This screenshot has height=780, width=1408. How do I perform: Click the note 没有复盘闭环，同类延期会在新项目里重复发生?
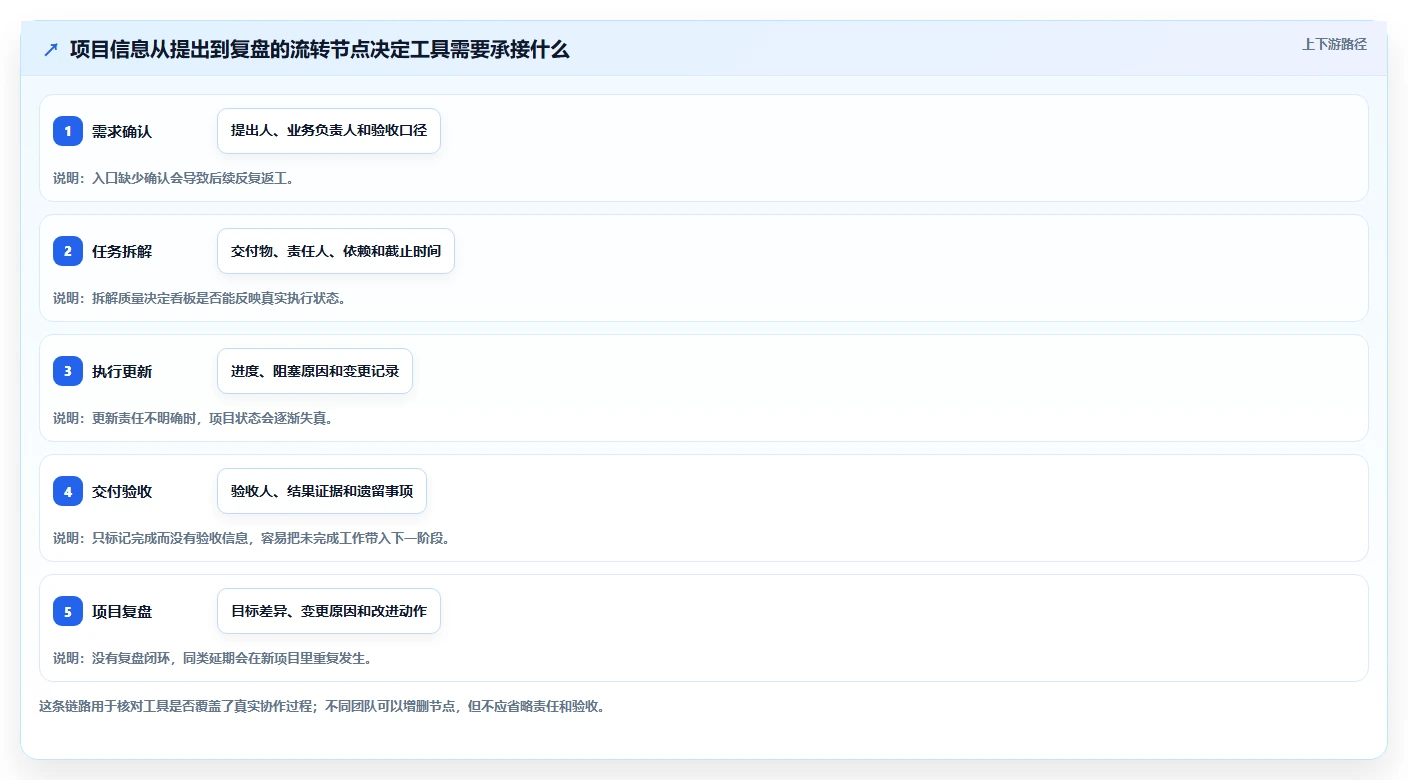point(212,658)
